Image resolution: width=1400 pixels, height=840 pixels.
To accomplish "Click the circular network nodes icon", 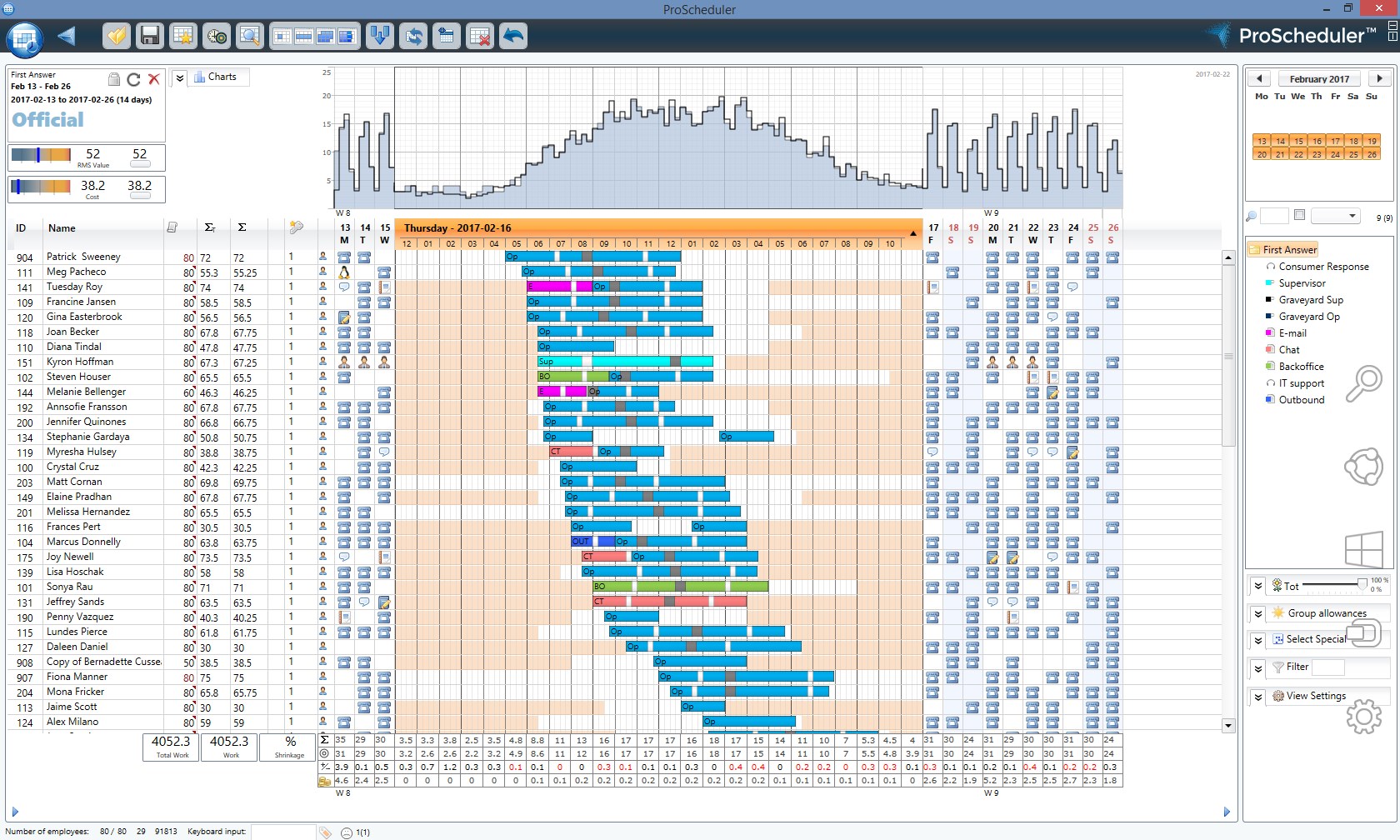I will point(1364,467).
